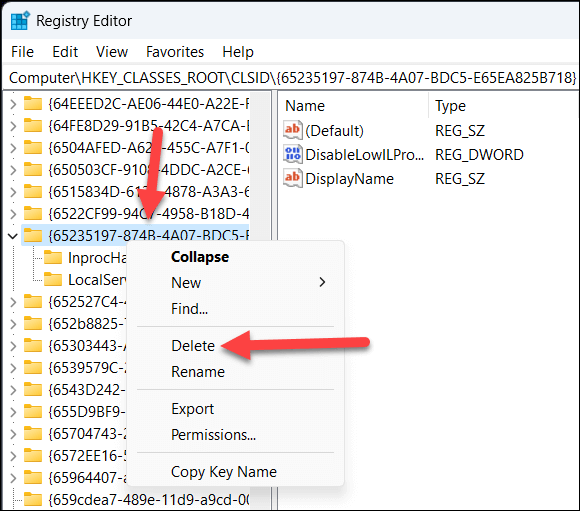Expand the {652527C4 key
Viewport: 580px width, 511px height.
click(13, 302)
